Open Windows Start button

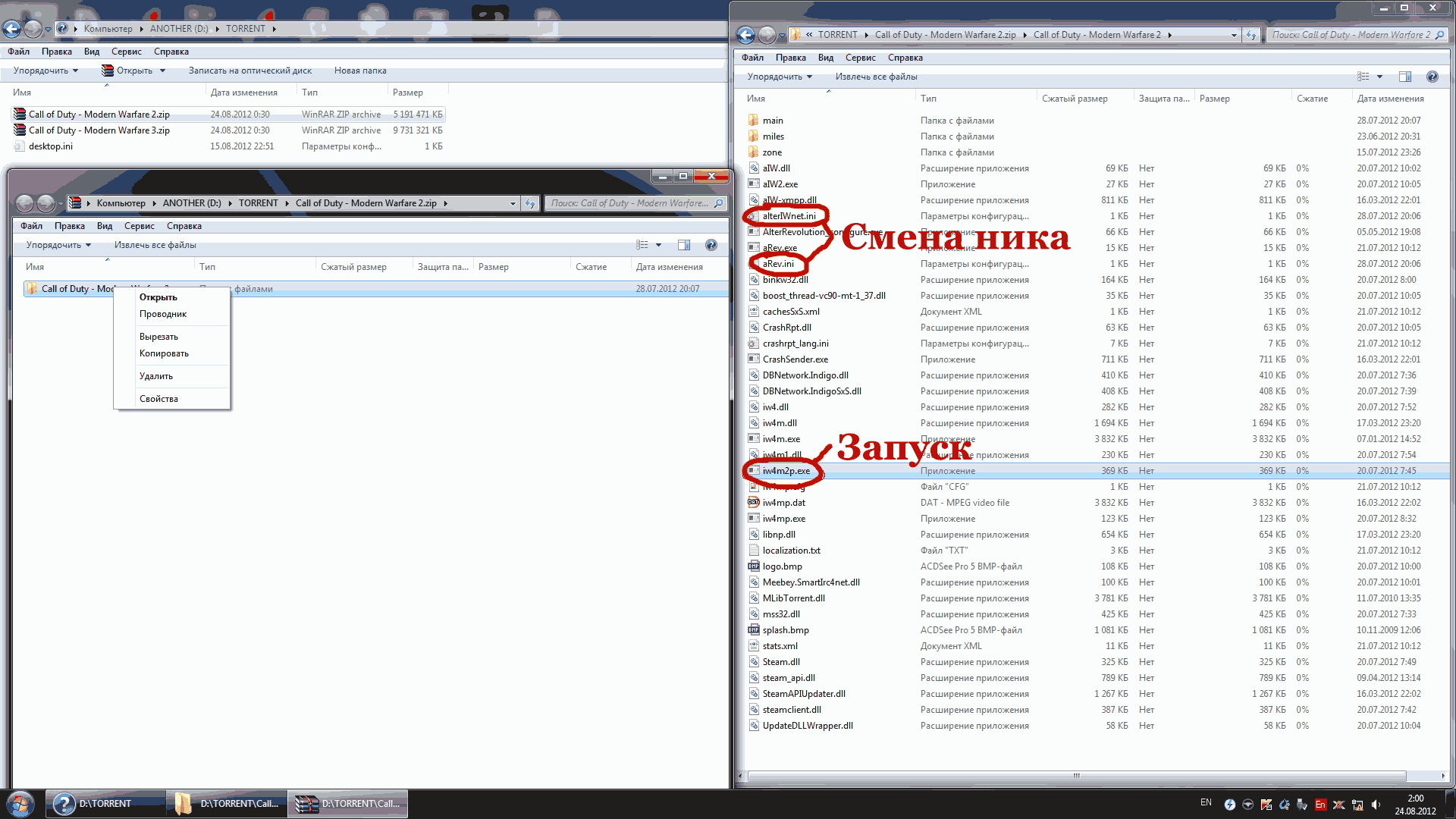(20, 804)
